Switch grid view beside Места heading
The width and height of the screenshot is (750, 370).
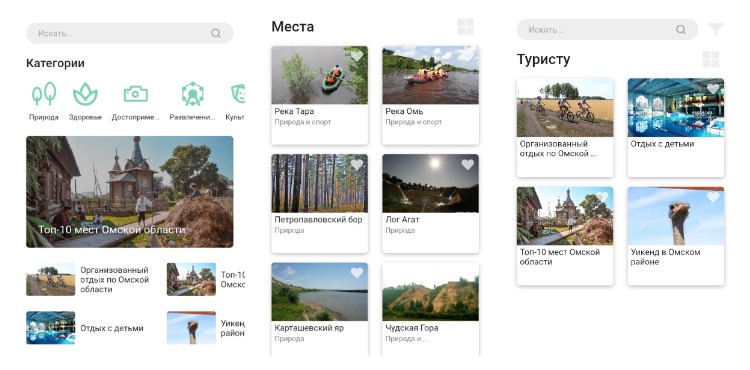click(x=465, y=27)
